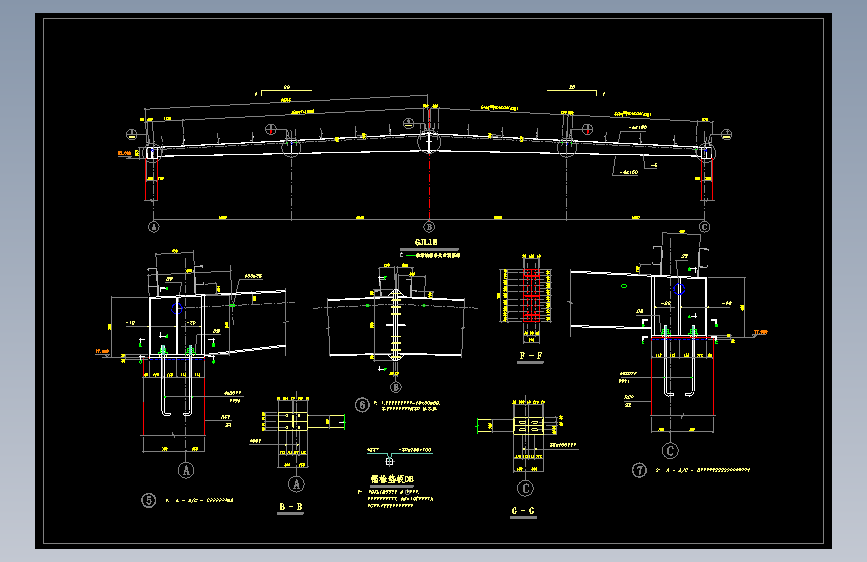Click axis bubble B under the main elevation
867x562 pixels.
(x=429, y=227)
